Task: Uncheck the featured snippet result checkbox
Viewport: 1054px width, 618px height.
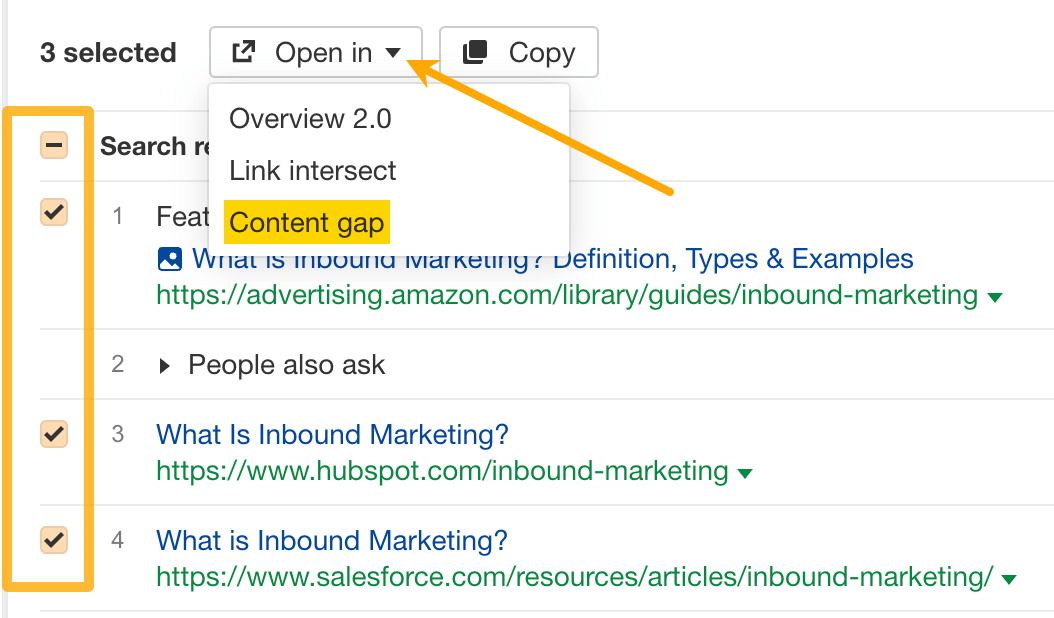Action: pyautogui.click(x=54, y=212)
